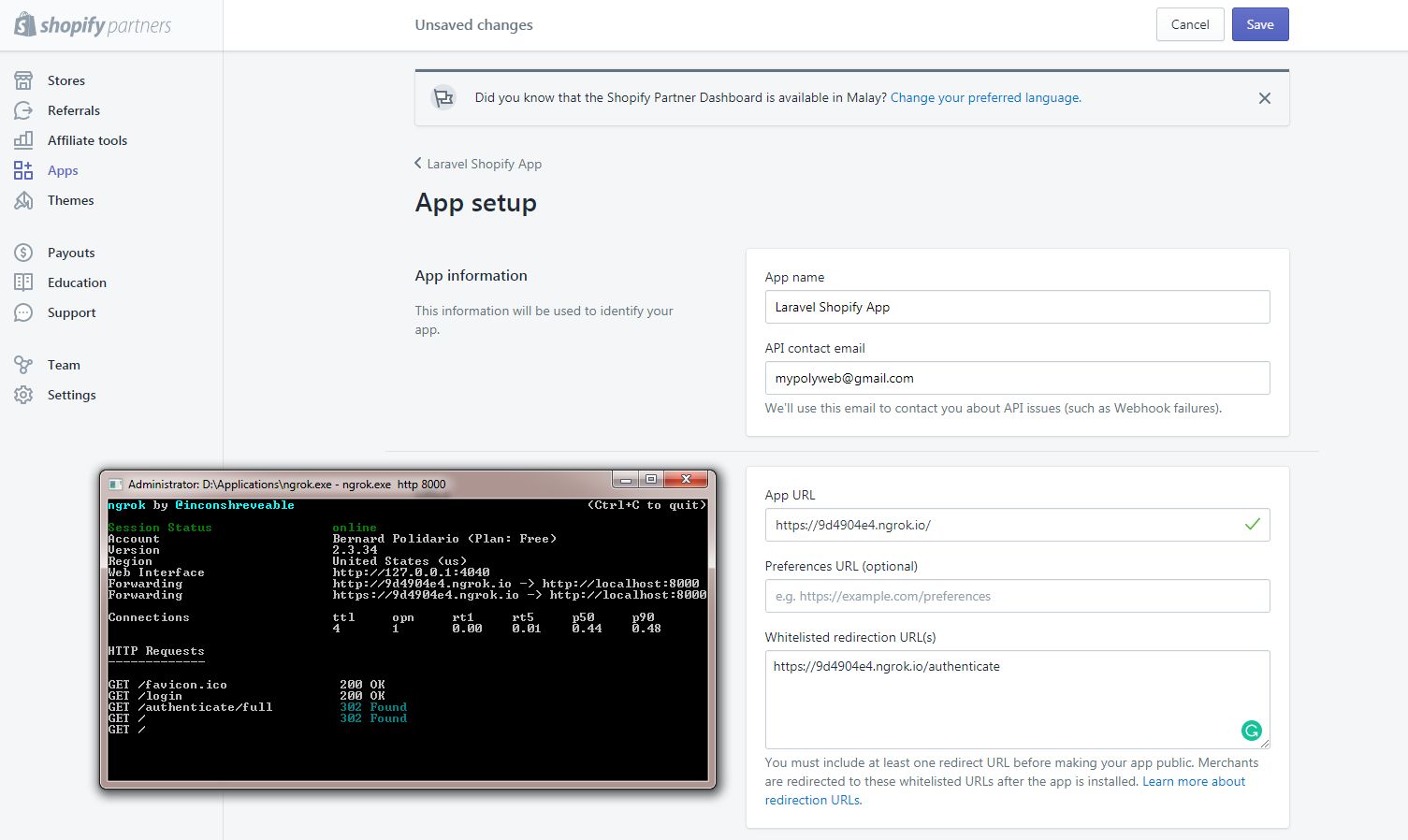Return to Laravel Shopify App page
The height and width of the screenshot is (840, 1408).
click(x=485, y=164)
